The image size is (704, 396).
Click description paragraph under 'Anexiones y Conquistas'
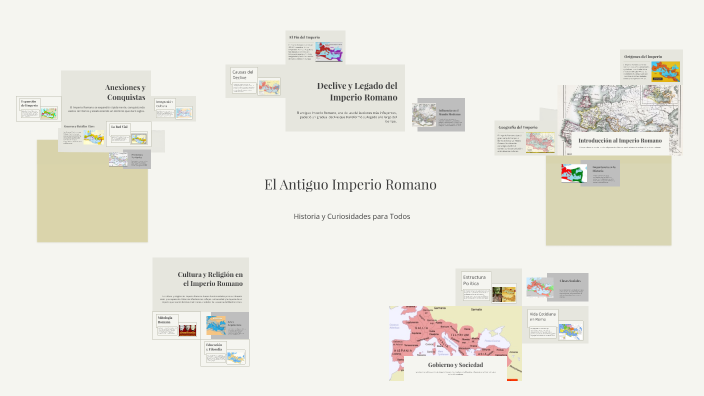[x=107, y=109]
